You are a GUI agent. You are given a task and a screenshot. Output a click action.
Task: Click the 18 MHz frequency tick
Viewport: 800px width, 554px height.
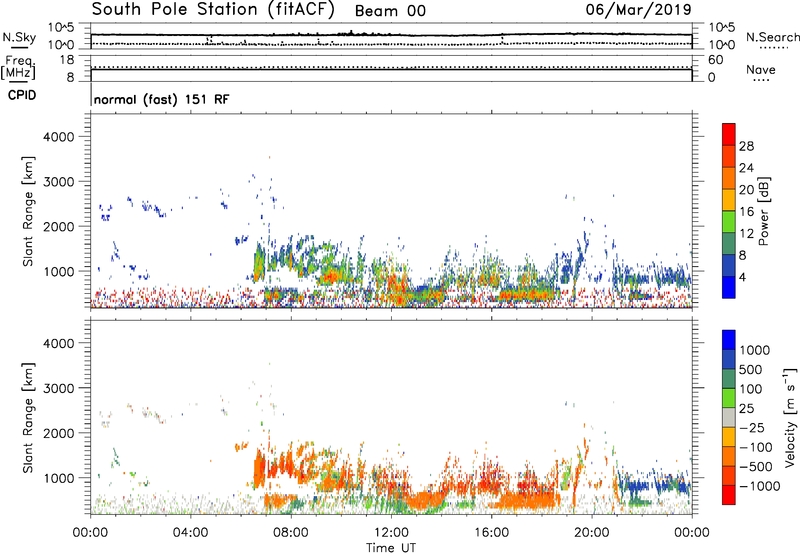click(x=67, y=60)
